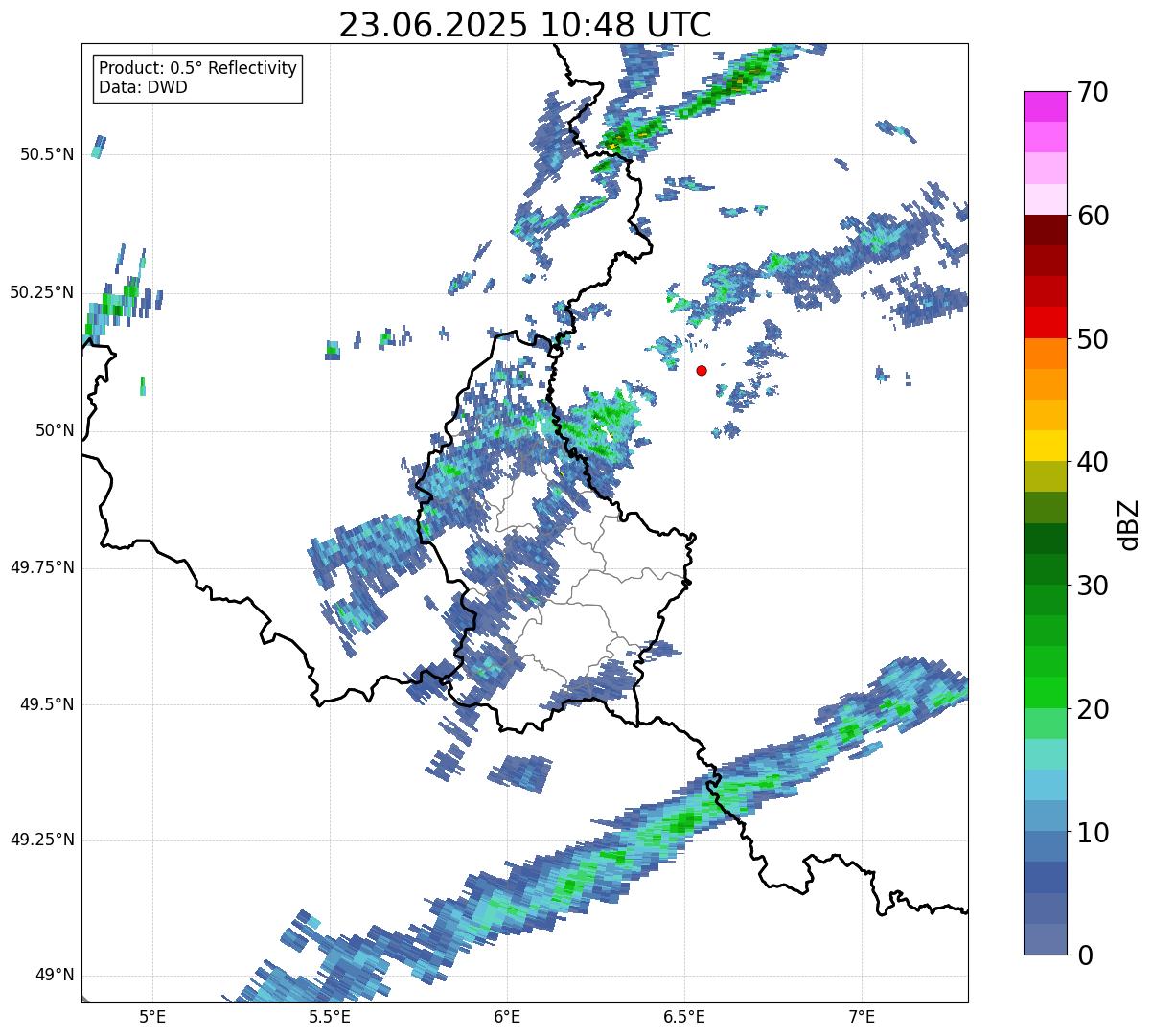Click the dBZ colorbar axis label

coord(1129,524)
